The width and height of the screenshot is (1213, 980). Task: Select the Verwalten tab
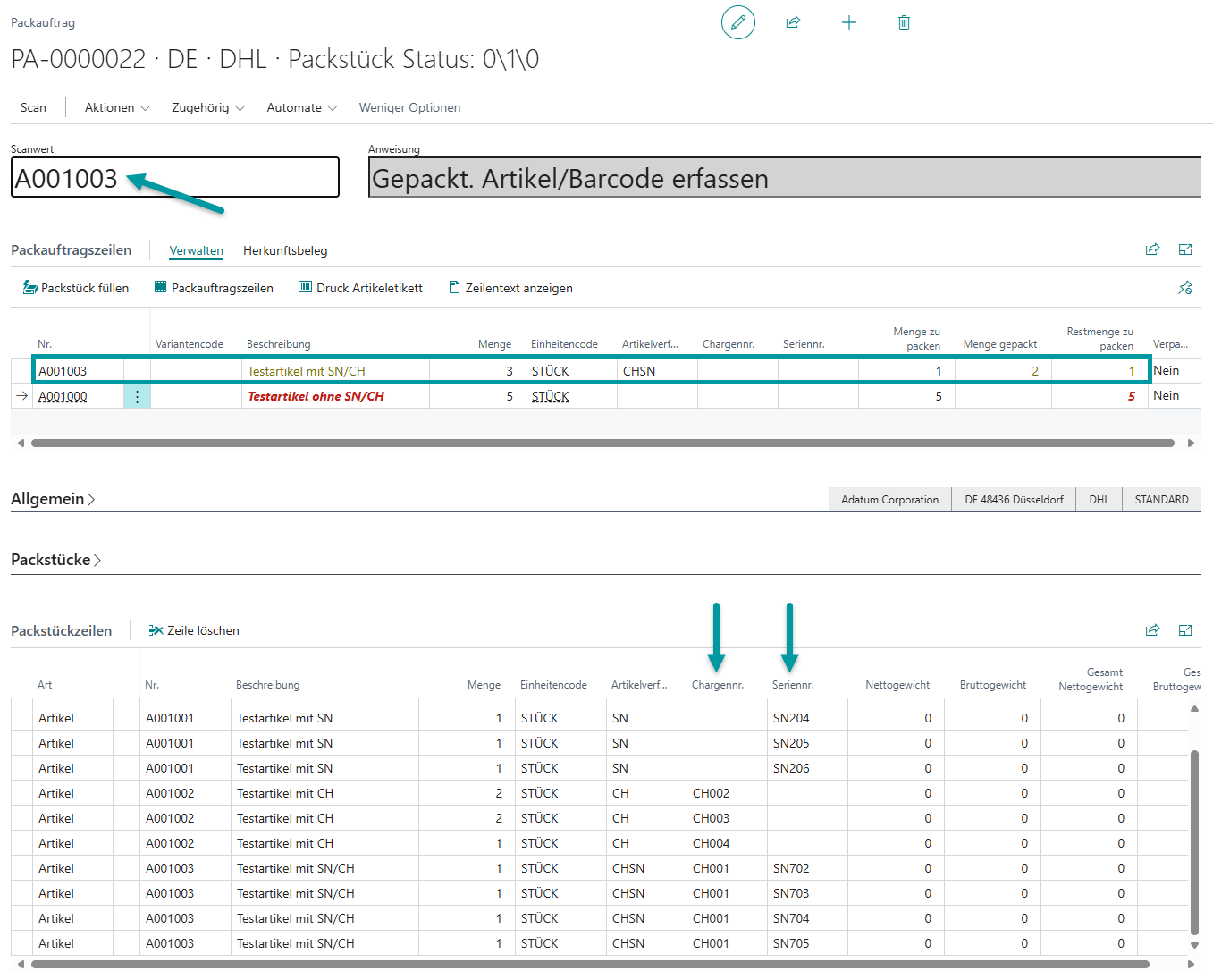[196, 250]
